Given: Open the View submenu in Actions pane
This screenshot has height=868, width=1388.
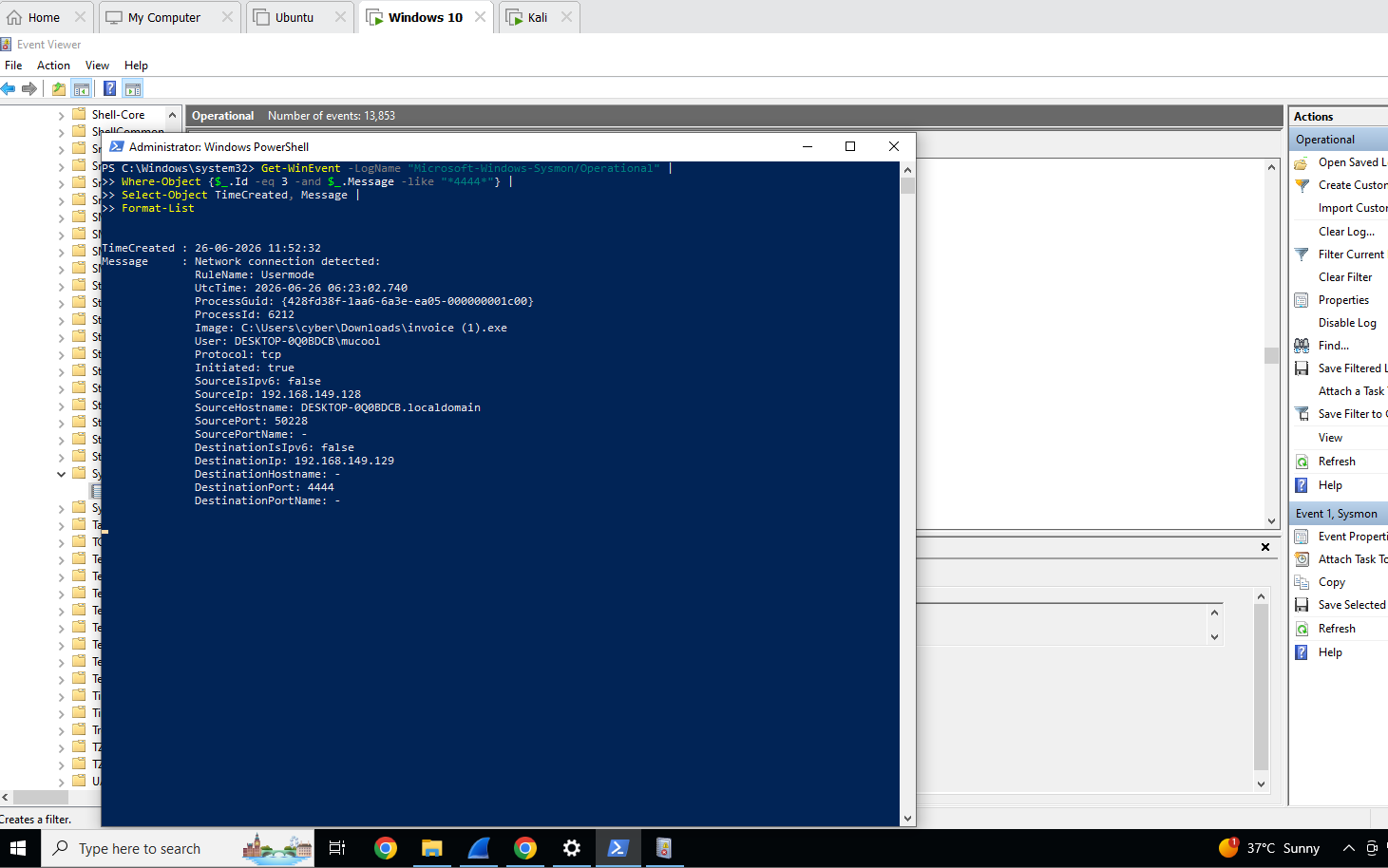Looking at the screenshot, I should 1330,438.
